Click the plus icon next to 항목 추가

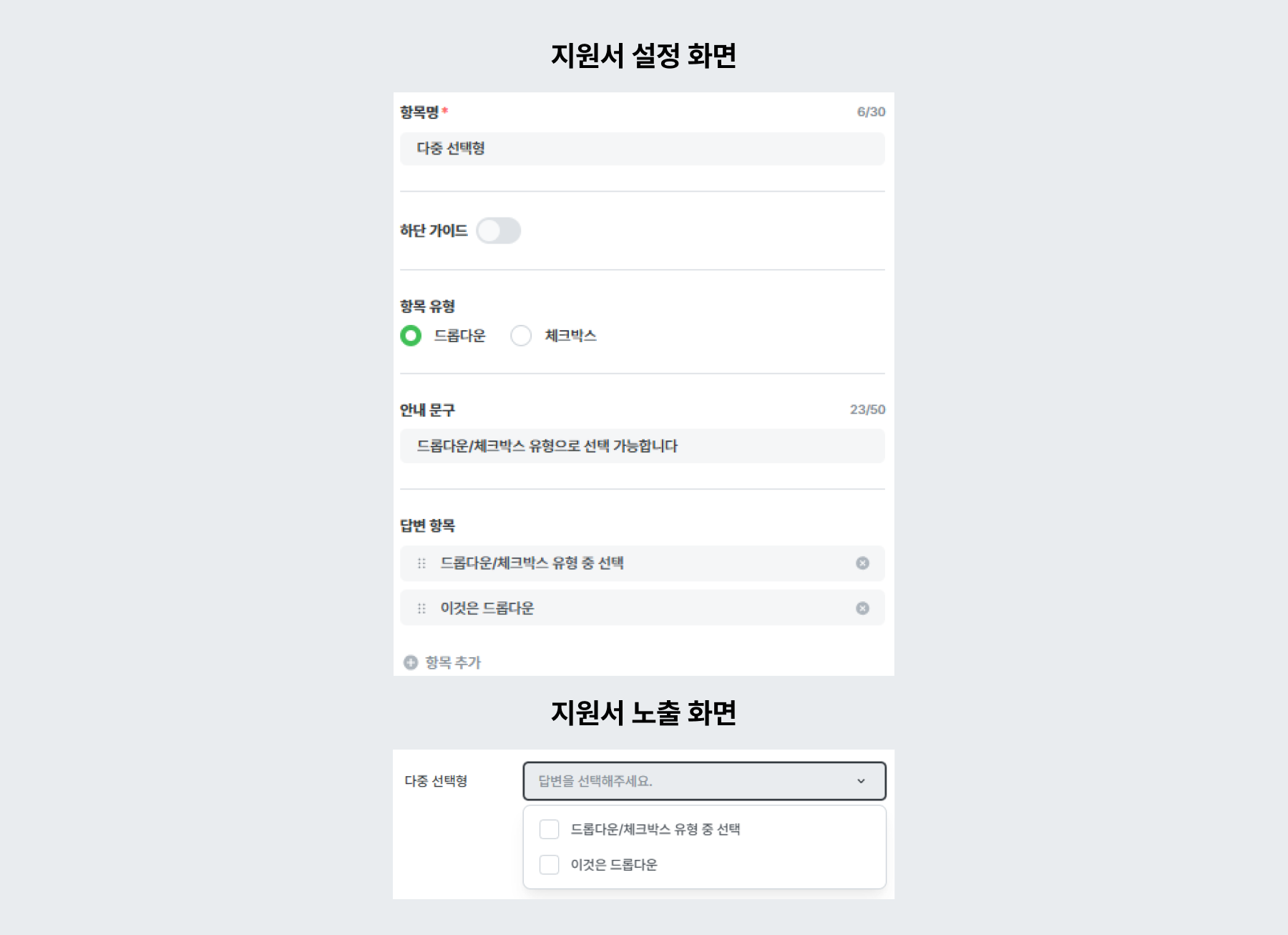[x=409, y=663]
